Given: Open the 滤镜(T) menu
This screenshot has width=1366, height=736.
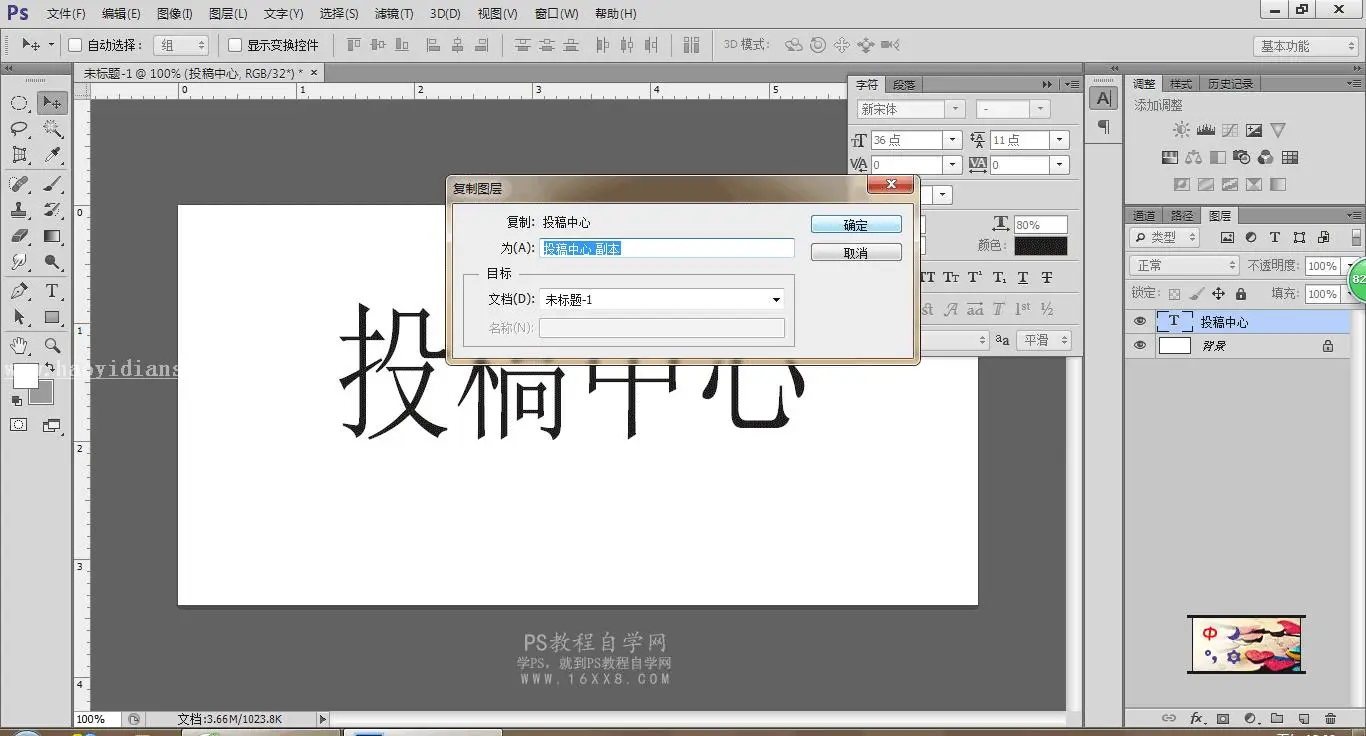Looking at the screenshot, I should click(x=394, y=14).
